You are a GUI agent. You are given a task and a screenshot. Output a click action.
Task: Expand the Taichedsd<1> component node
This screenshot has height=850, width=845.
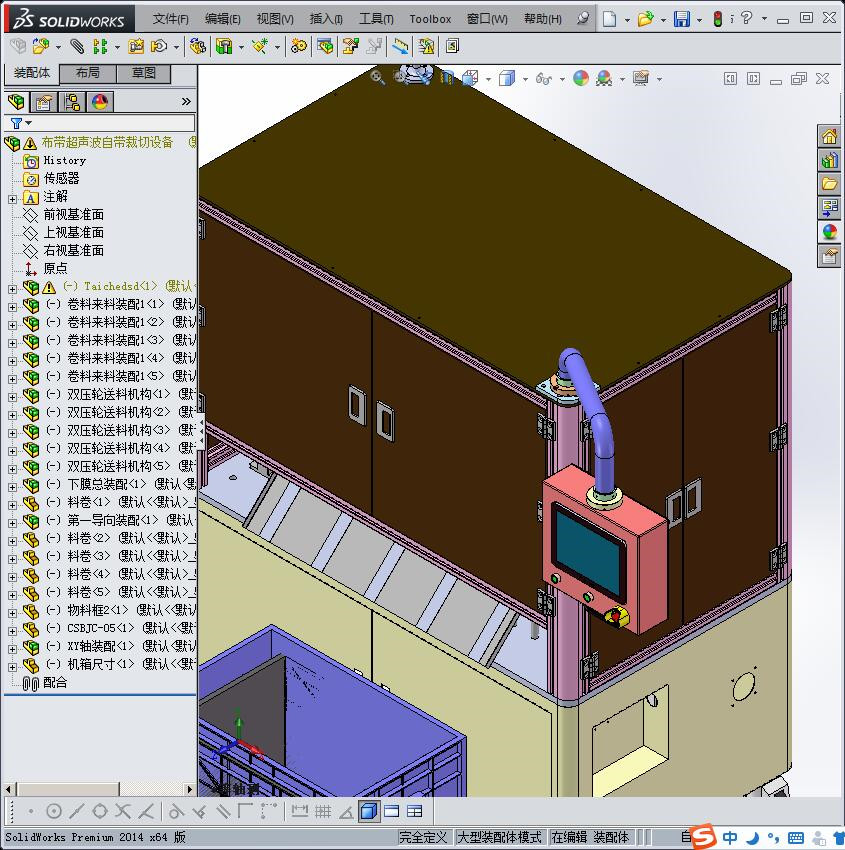click(12, 289)
